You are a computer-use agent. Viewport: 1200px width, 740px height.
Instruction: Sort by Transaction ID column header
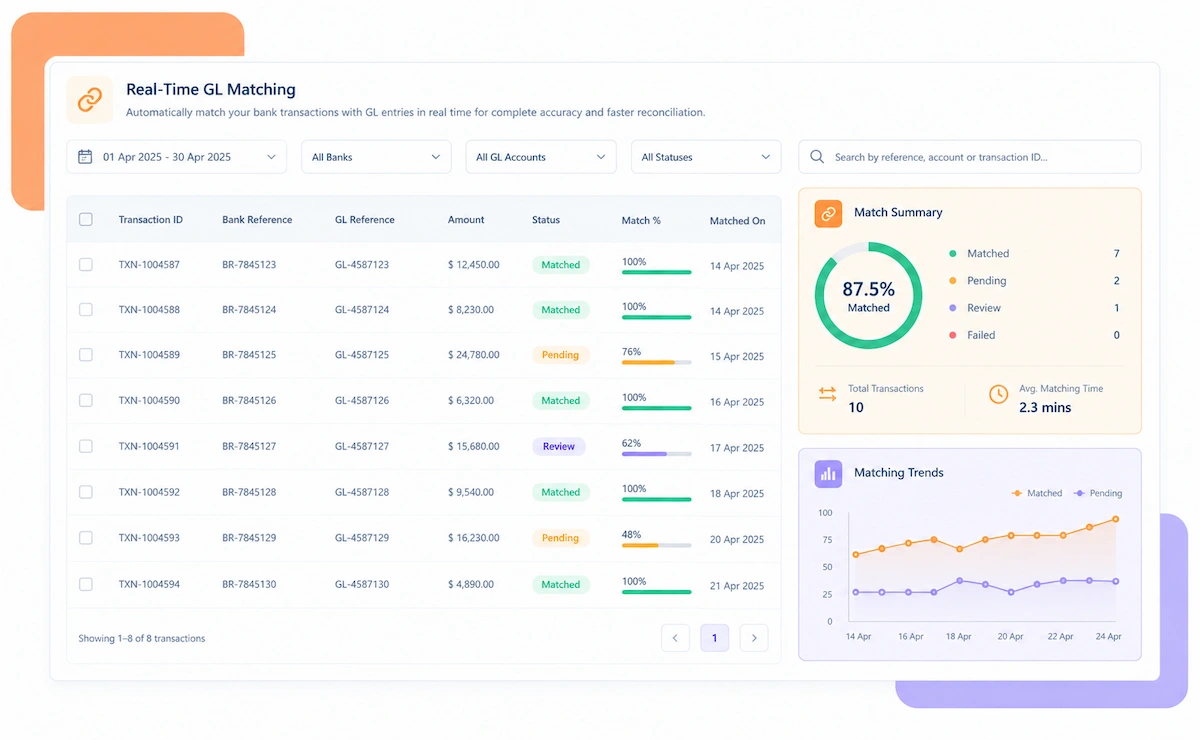tap(150, 220)
